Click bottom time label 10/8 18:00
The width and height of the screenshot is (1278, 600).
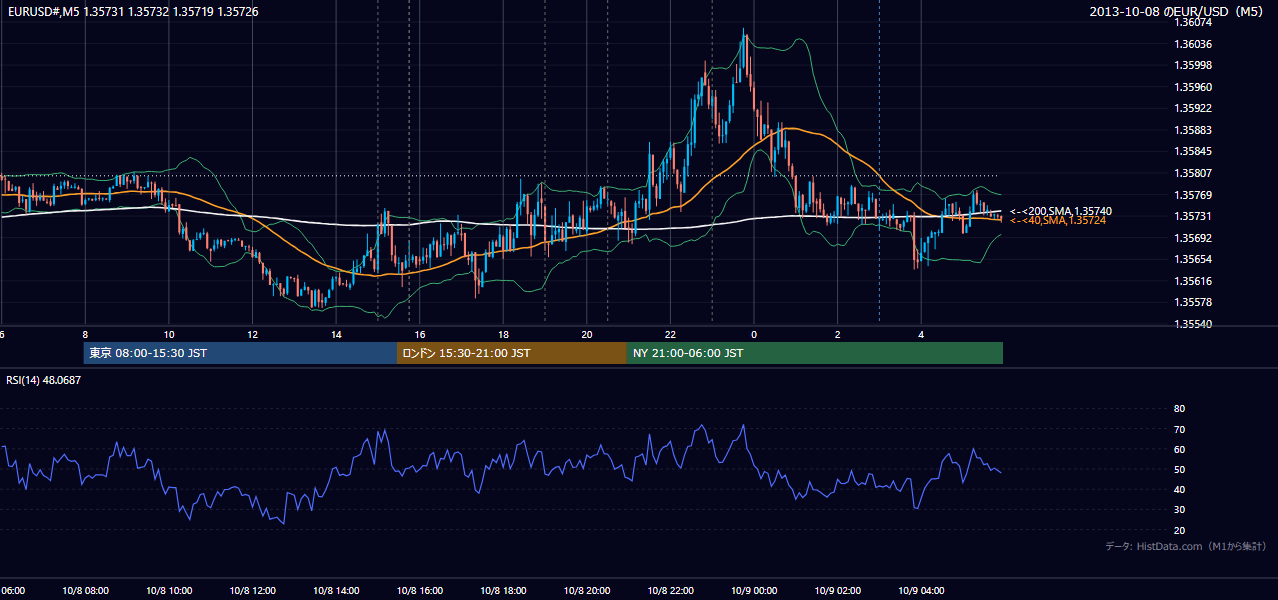[x=504, y=591]
